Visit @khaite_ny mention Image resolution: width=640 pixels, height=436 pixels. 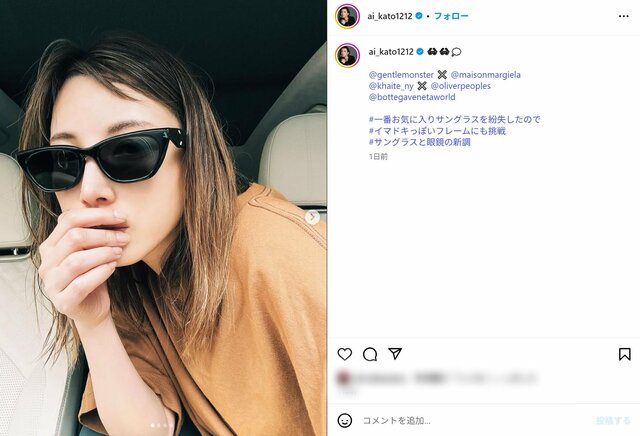391,86
